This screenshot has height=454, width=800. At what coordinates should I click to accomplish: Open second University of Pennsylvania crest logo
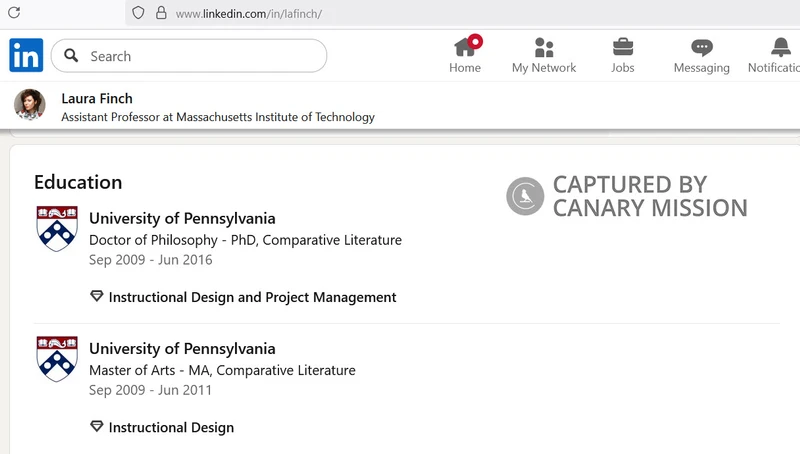coord(57,359)
